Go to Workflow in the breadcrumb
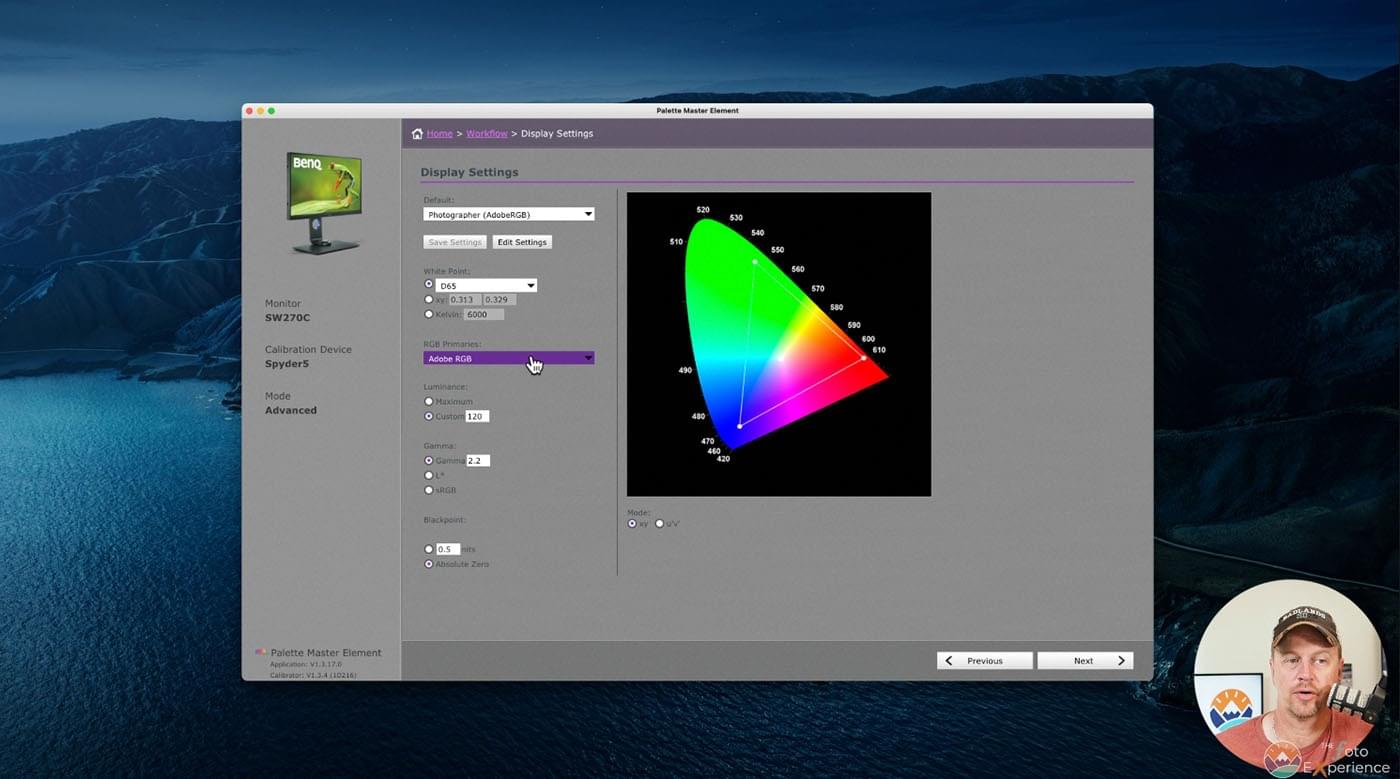 (x=486, y=134)
